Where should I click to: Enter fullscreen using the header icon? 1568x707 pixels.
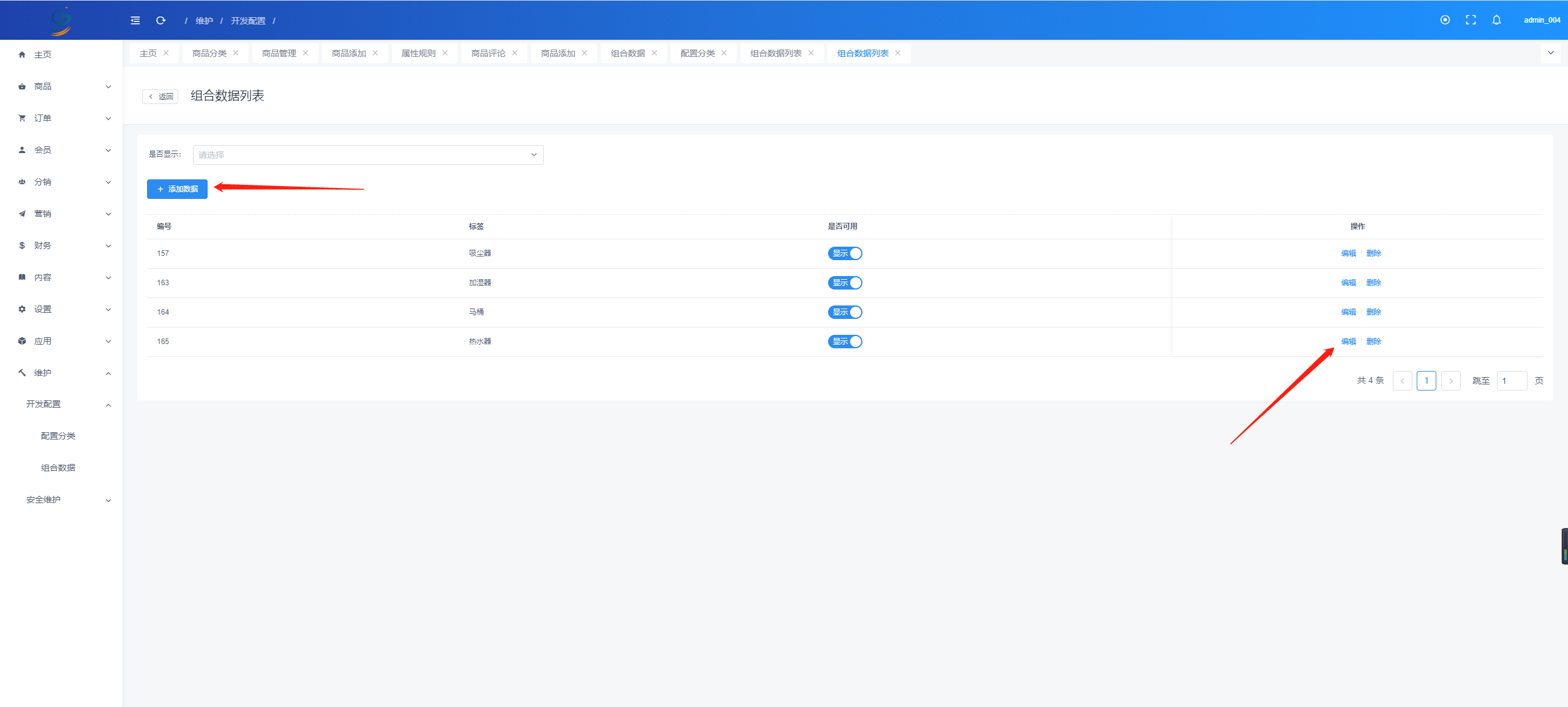(1471, 20)
